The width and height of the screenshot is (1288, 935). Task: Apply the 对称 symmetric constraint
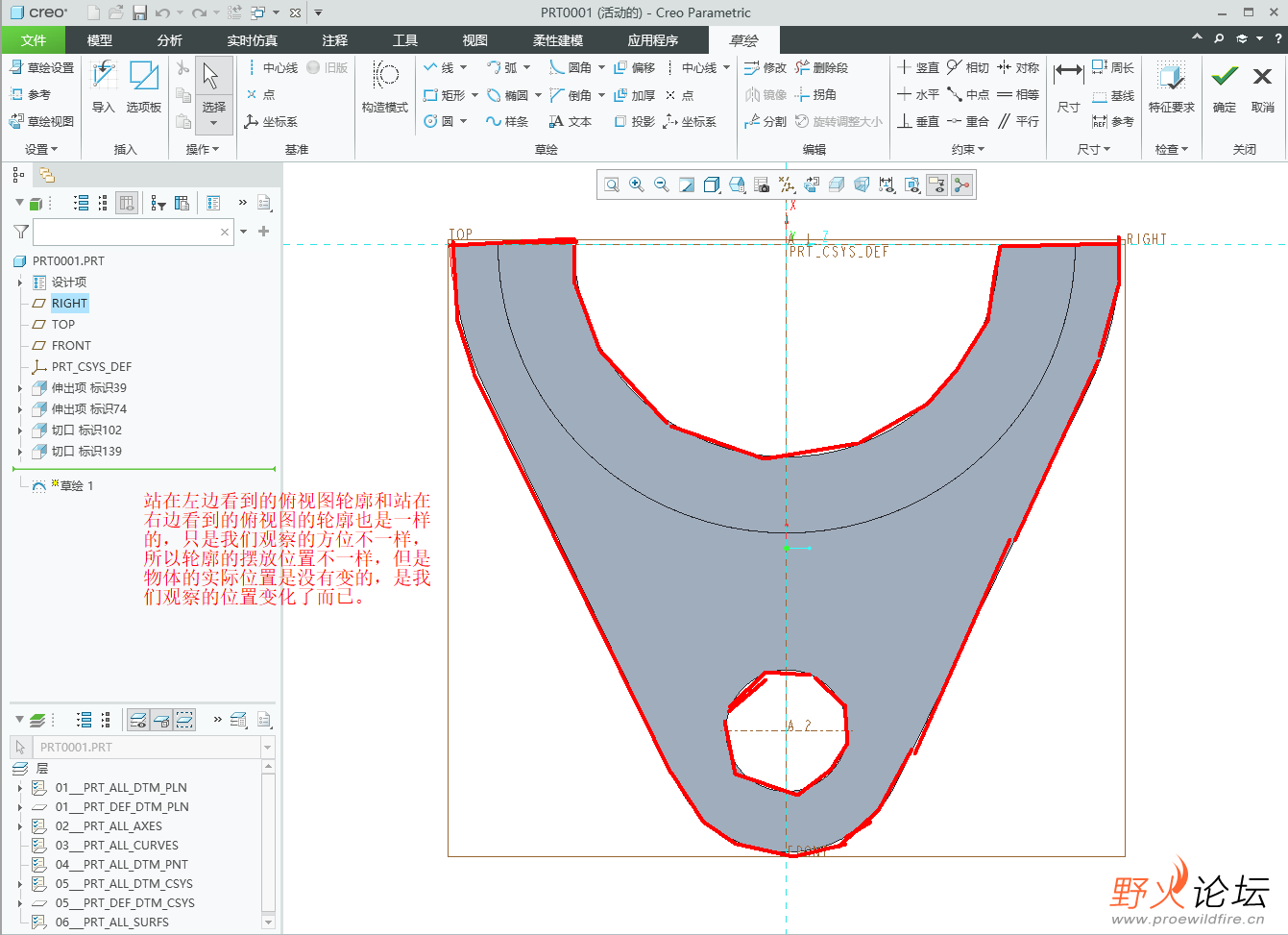1018,67
